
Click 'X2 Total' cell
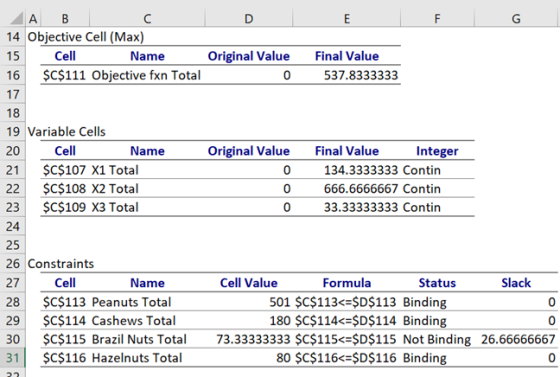point(115,188)
